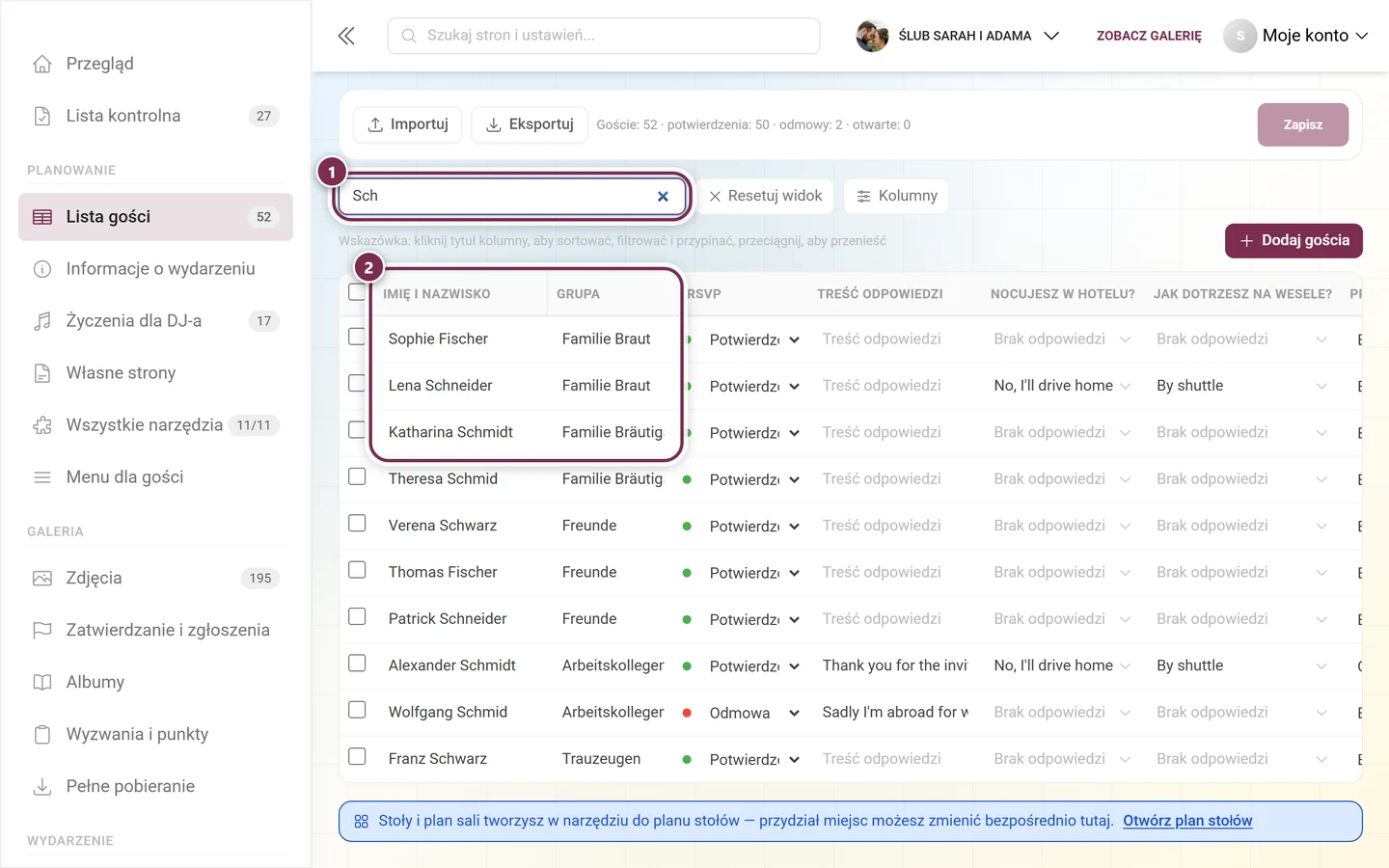1389x868 pixels.
Task: Open transport dropdown for Alexander Schmidt
Action: pos(1241,665)
